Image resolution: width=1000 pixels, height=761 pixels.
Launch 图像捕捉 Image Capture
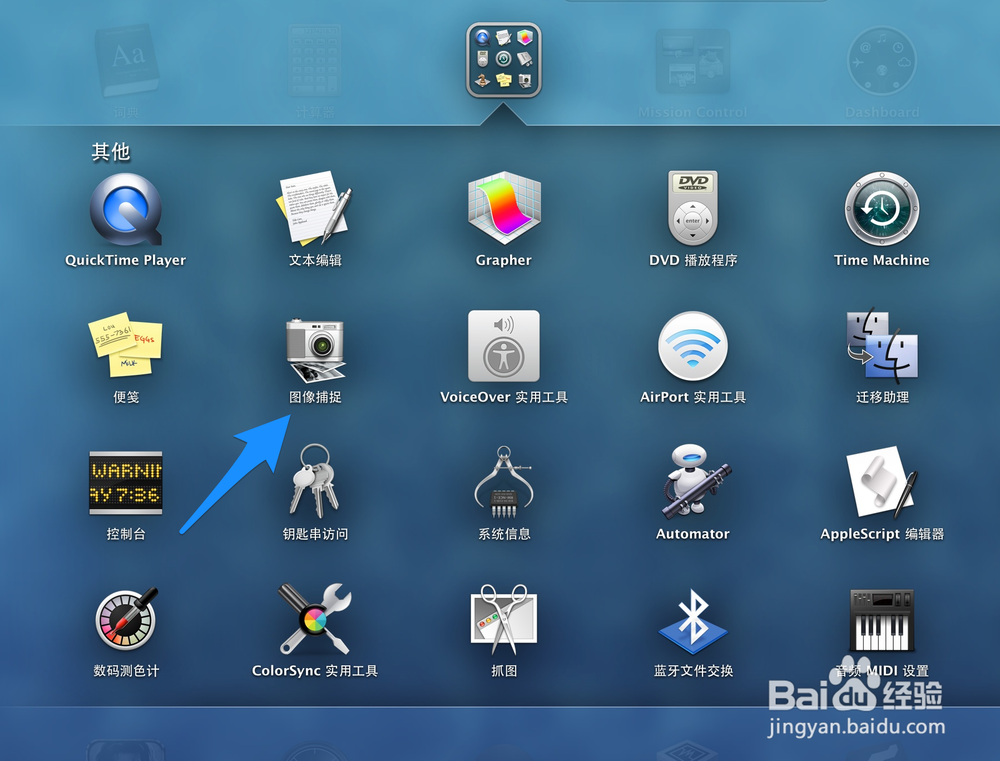pos(315,350)
